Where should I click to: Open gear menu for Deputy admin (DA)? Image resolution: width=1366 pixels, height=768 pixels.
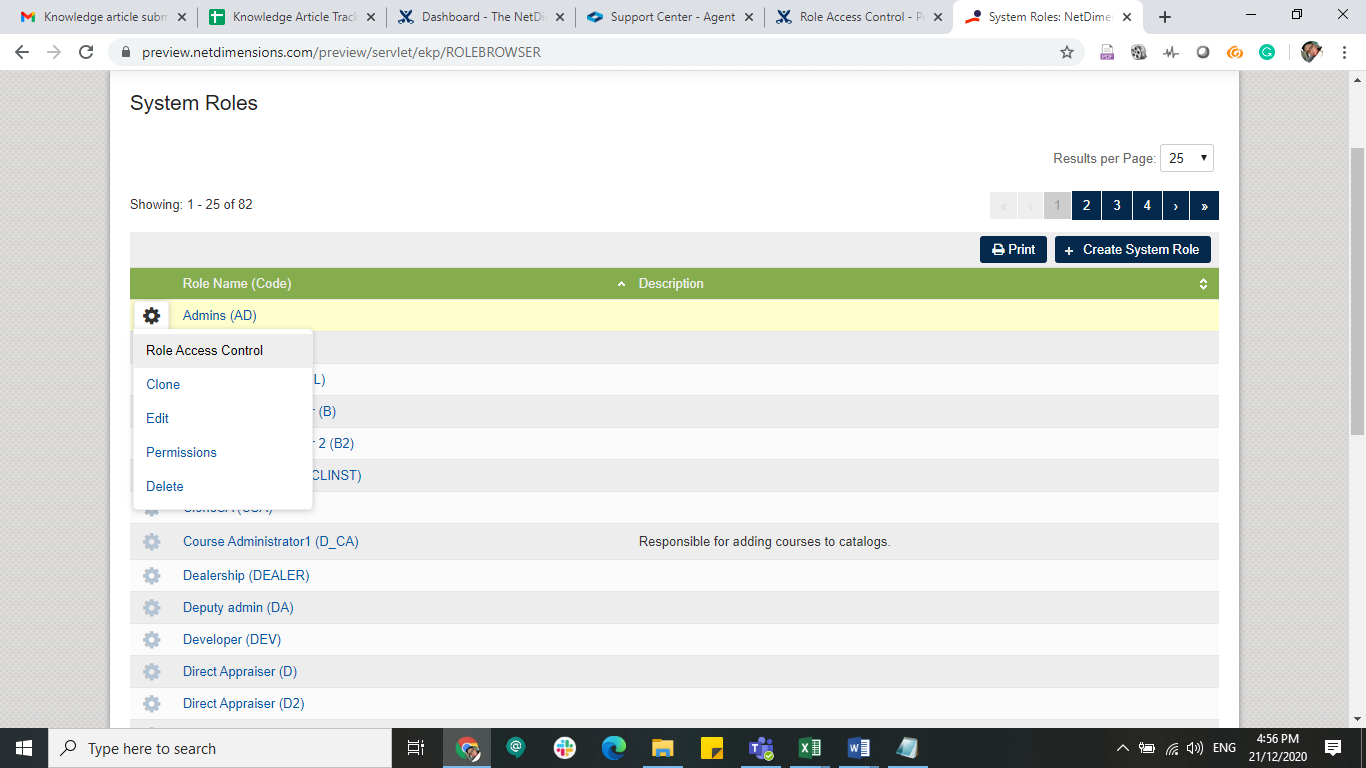tap(151, 608)
